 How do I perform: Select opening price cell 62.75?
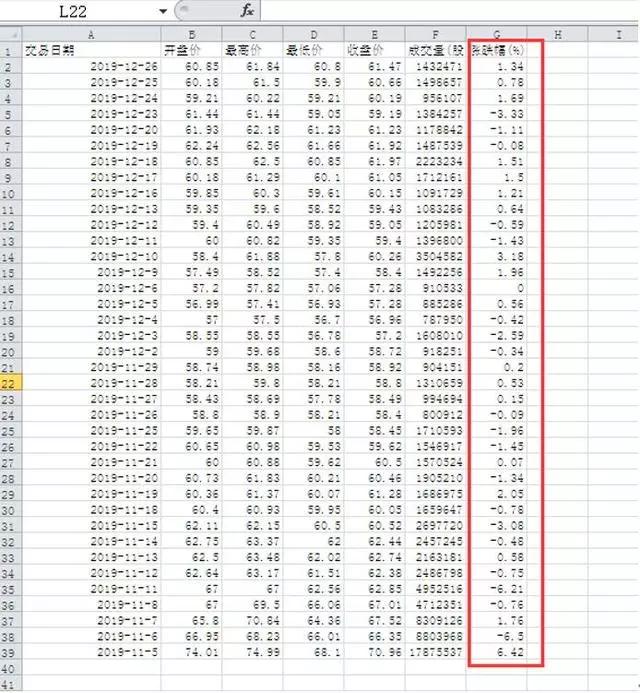click(x=191, y=541)
